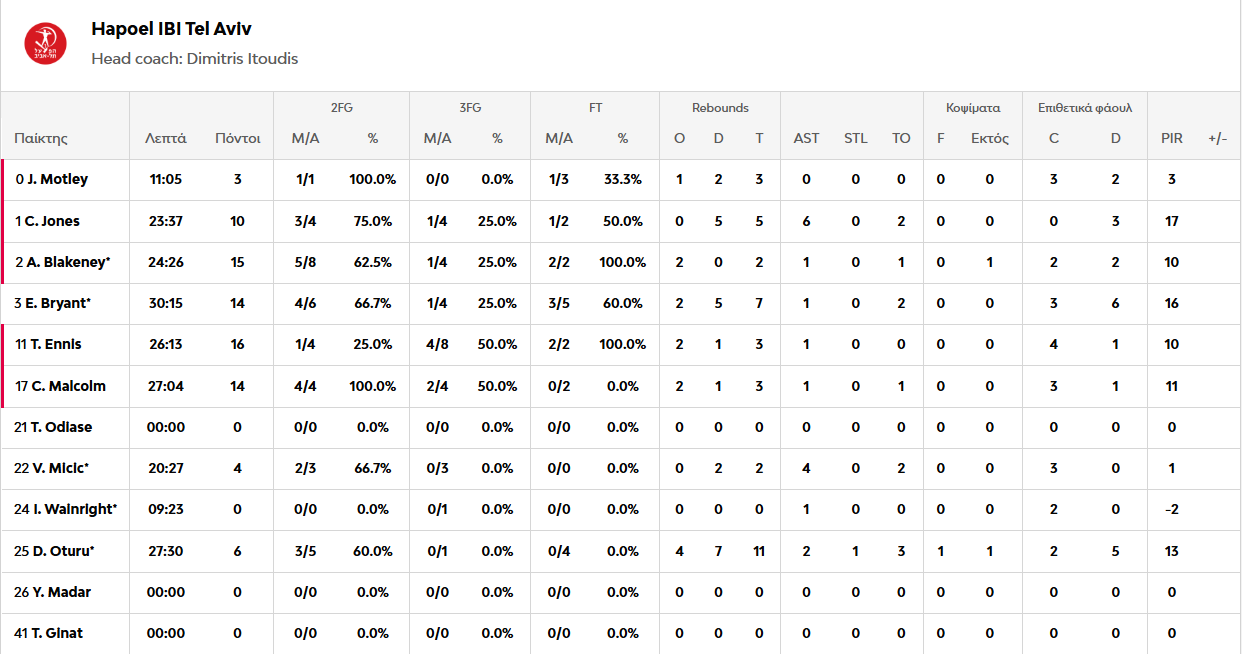Viewport: 1242px width, 654px height.
Task: Select C. Malcolm in the roster
Action: pos(67,386)
